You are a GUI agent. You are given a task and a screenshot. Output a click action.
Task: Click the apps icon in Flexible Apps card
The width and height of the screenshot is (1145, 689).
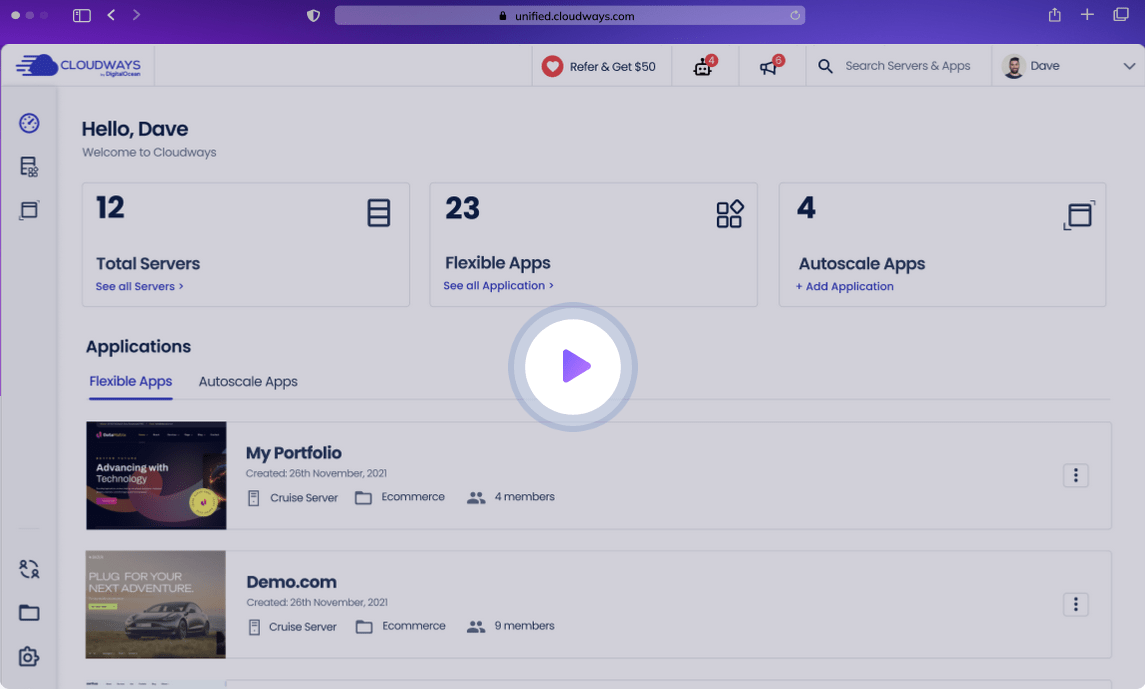729,214
